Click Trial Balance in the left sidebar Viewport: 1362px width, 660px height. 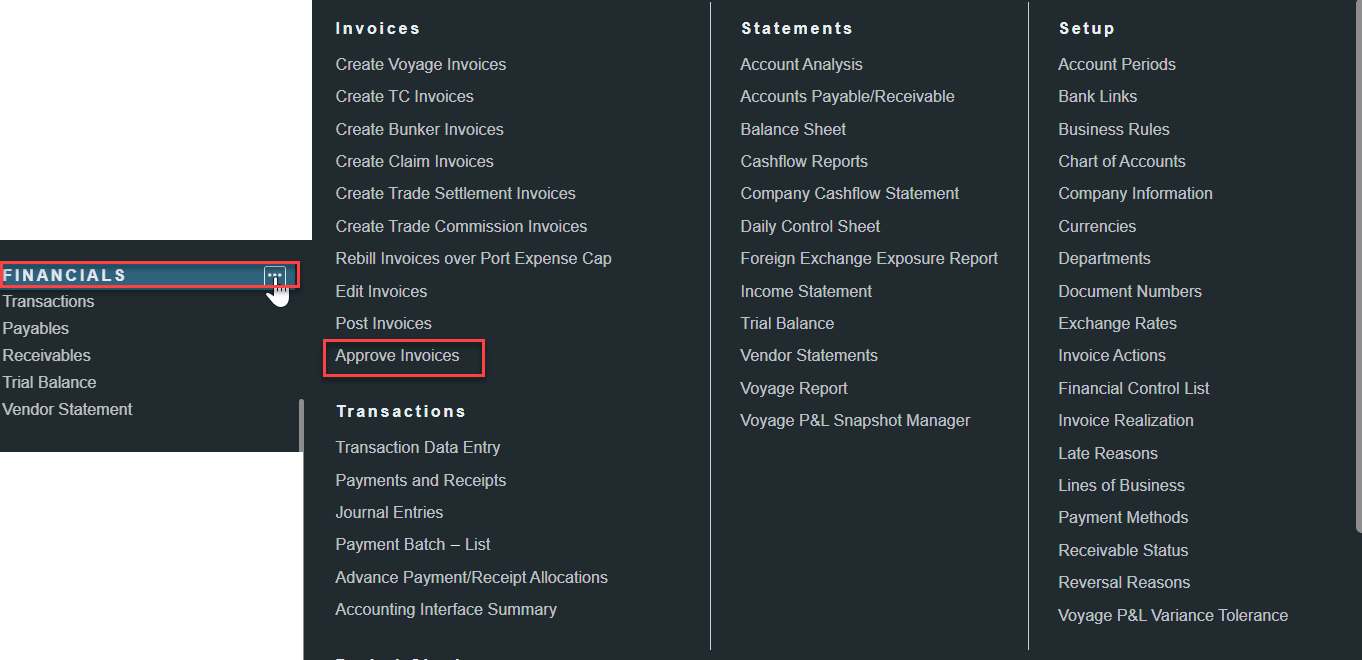[x=49, y=383]
